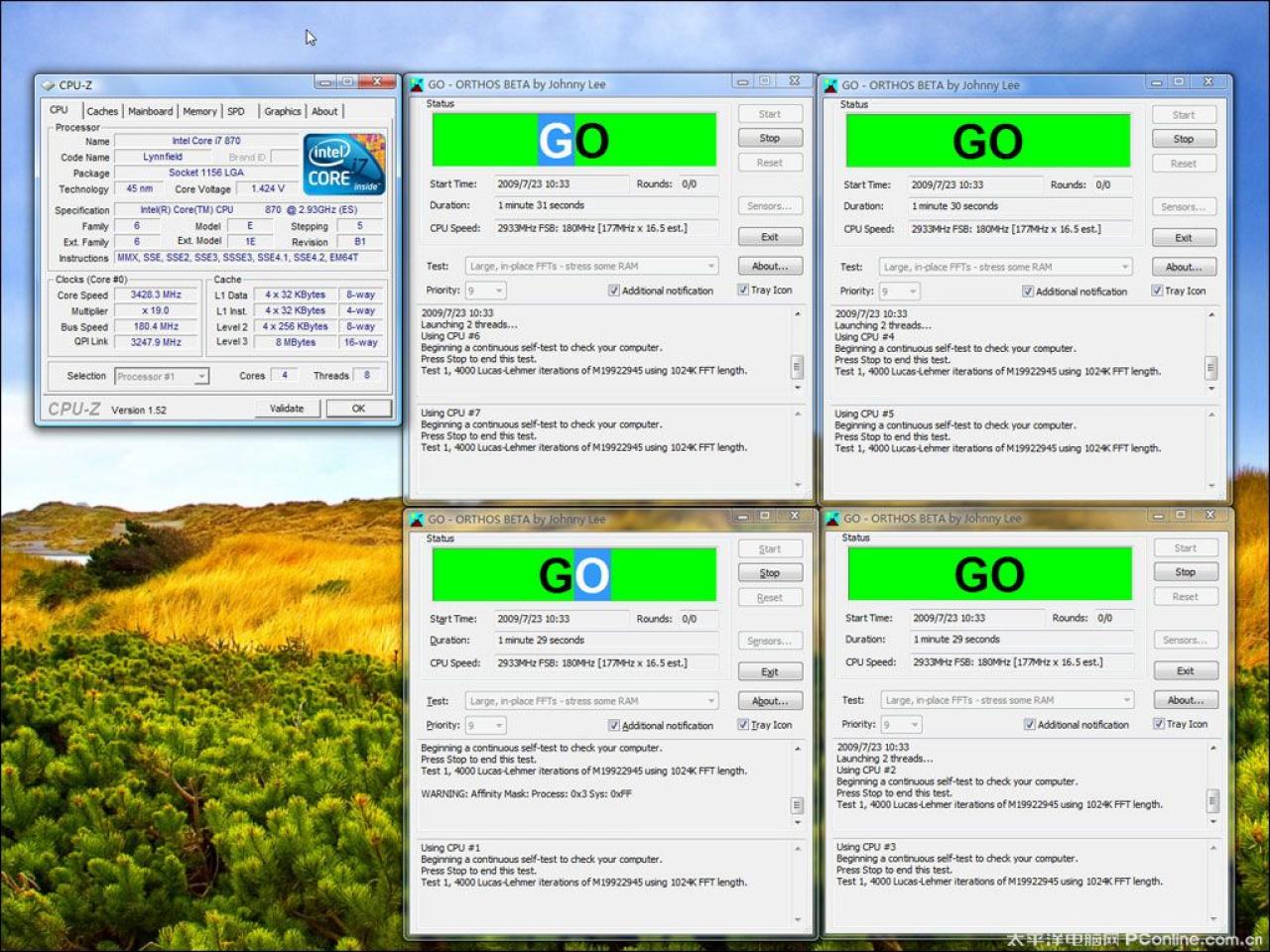Toggle Tray Icon in ORTHOS window with CPU #4
Image resolution: width=1270 pixels, height=952 pixels.
[1157, 291]
